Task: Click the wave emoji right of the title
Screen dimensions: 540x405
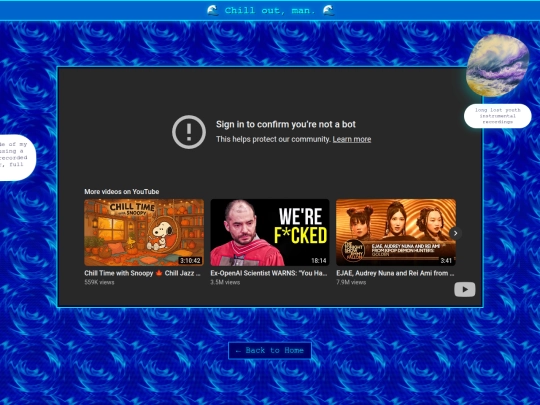Action: coord(328,11)
